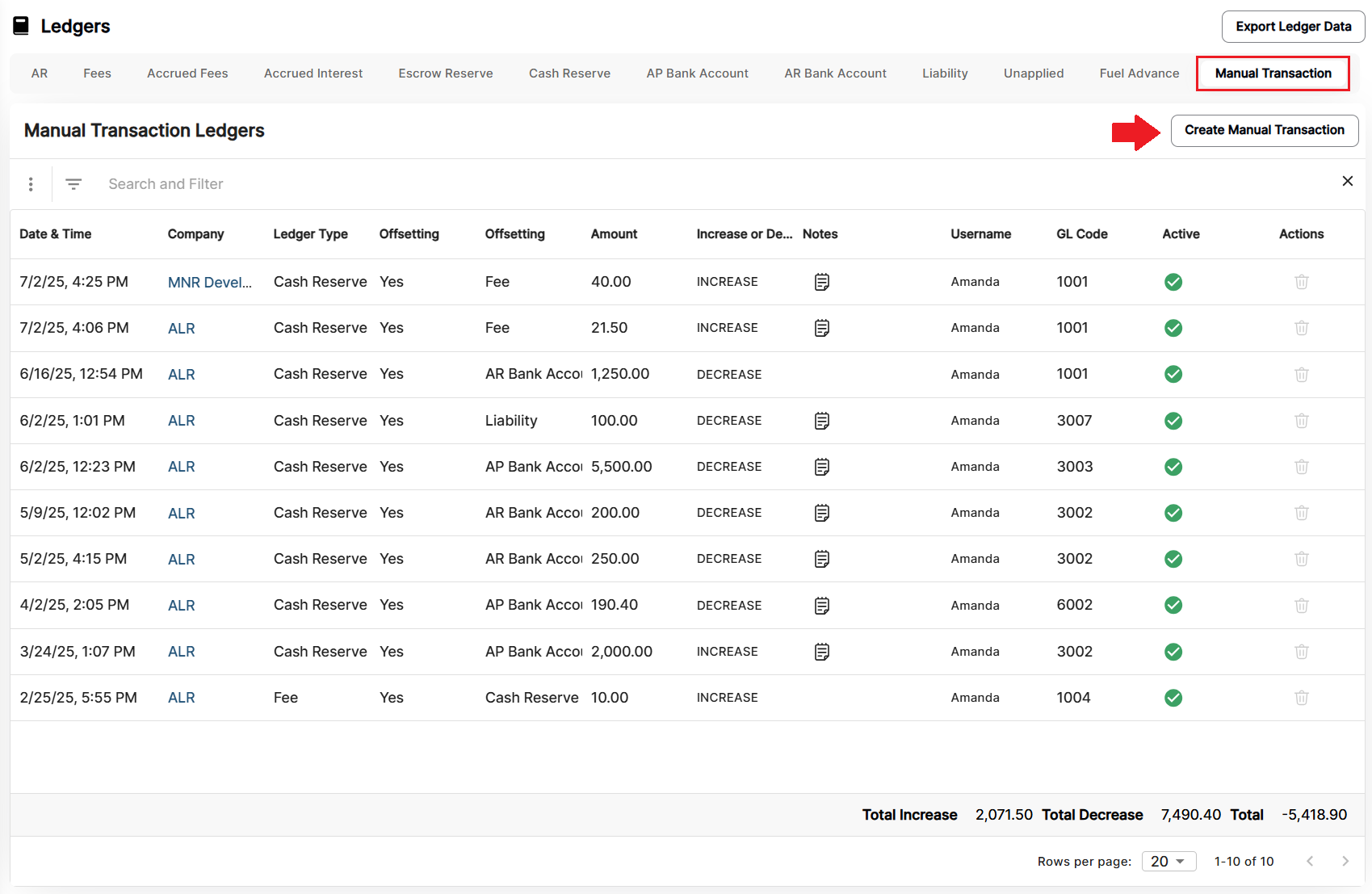Image resolution: width=1372 pixels, height=894 pixels.
Task: Click the previous page chevron
Action: [x=1309, y=861]
